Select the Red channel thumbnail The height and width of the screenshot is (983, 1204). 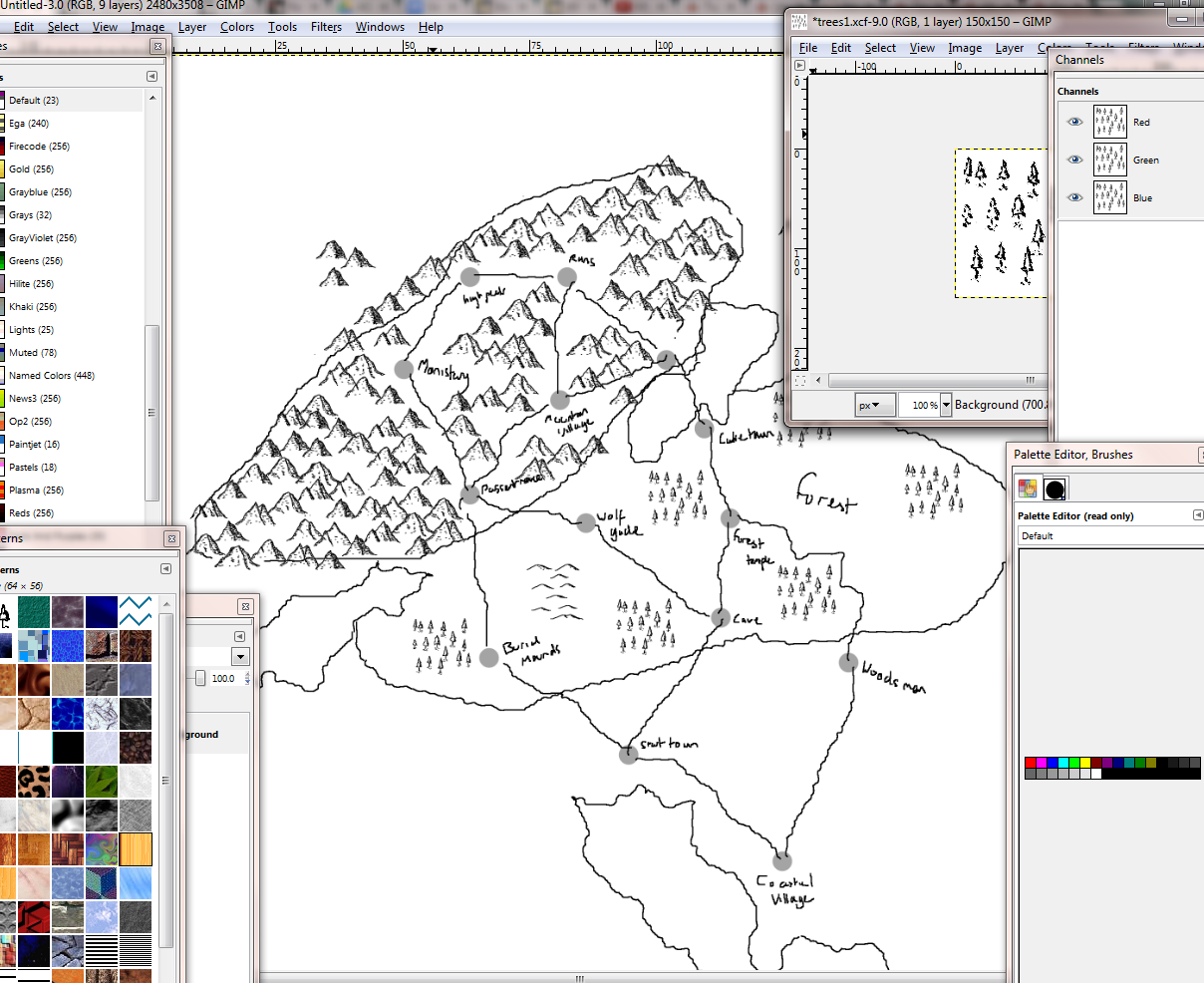click(1109, 122)
